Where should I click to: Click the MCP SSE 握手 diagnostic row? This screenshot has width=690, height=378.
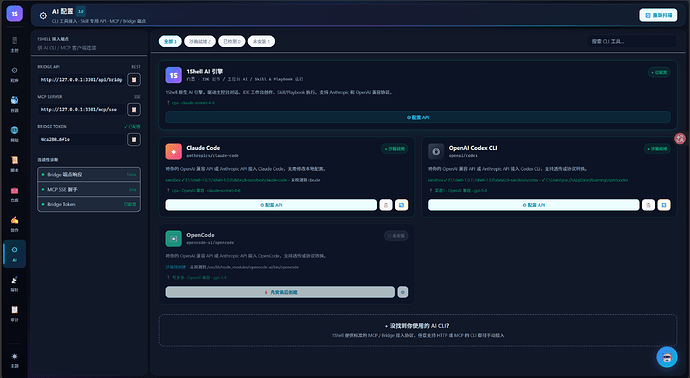pyautogui.click(x=89, y=189)
